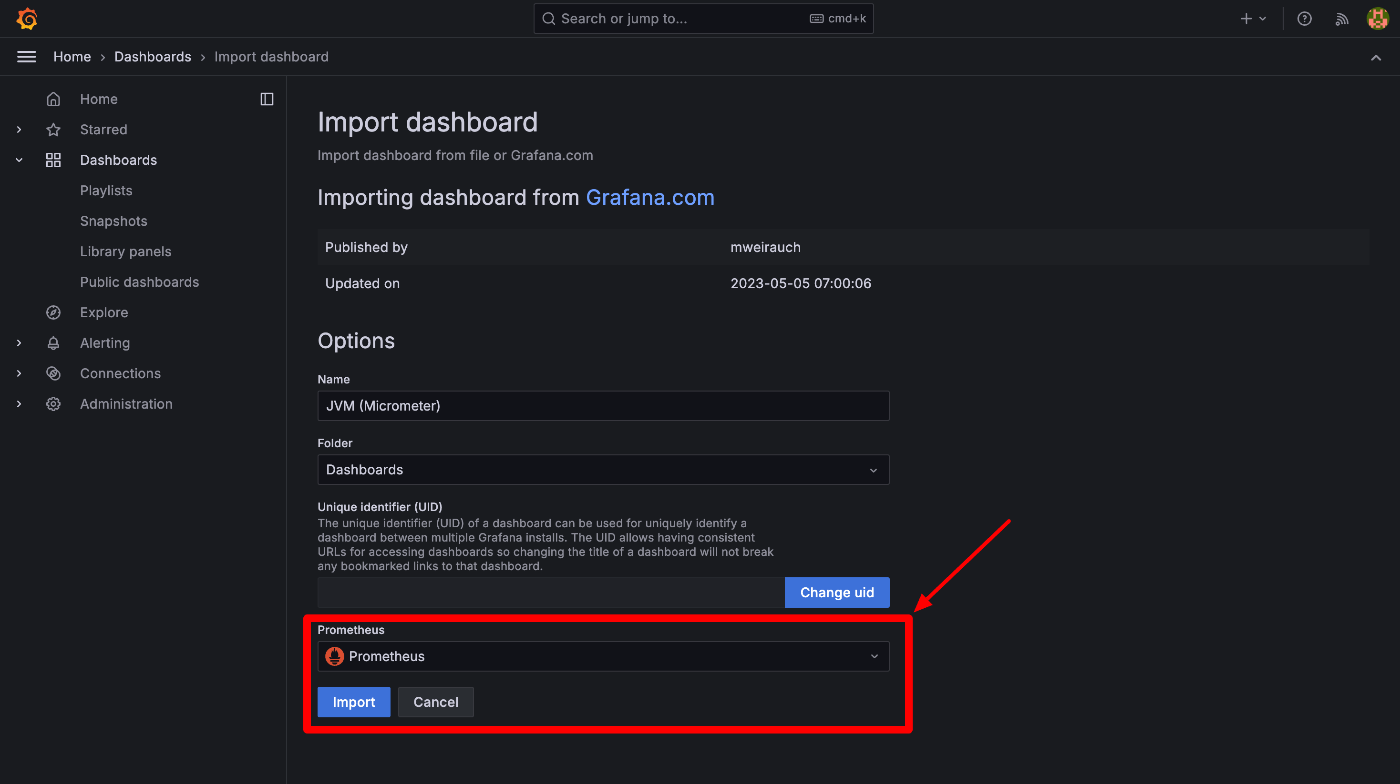1400x784 pixels.
Task: Open the Folder dropdown showing Dashboards
Action: tap(603, 470)
